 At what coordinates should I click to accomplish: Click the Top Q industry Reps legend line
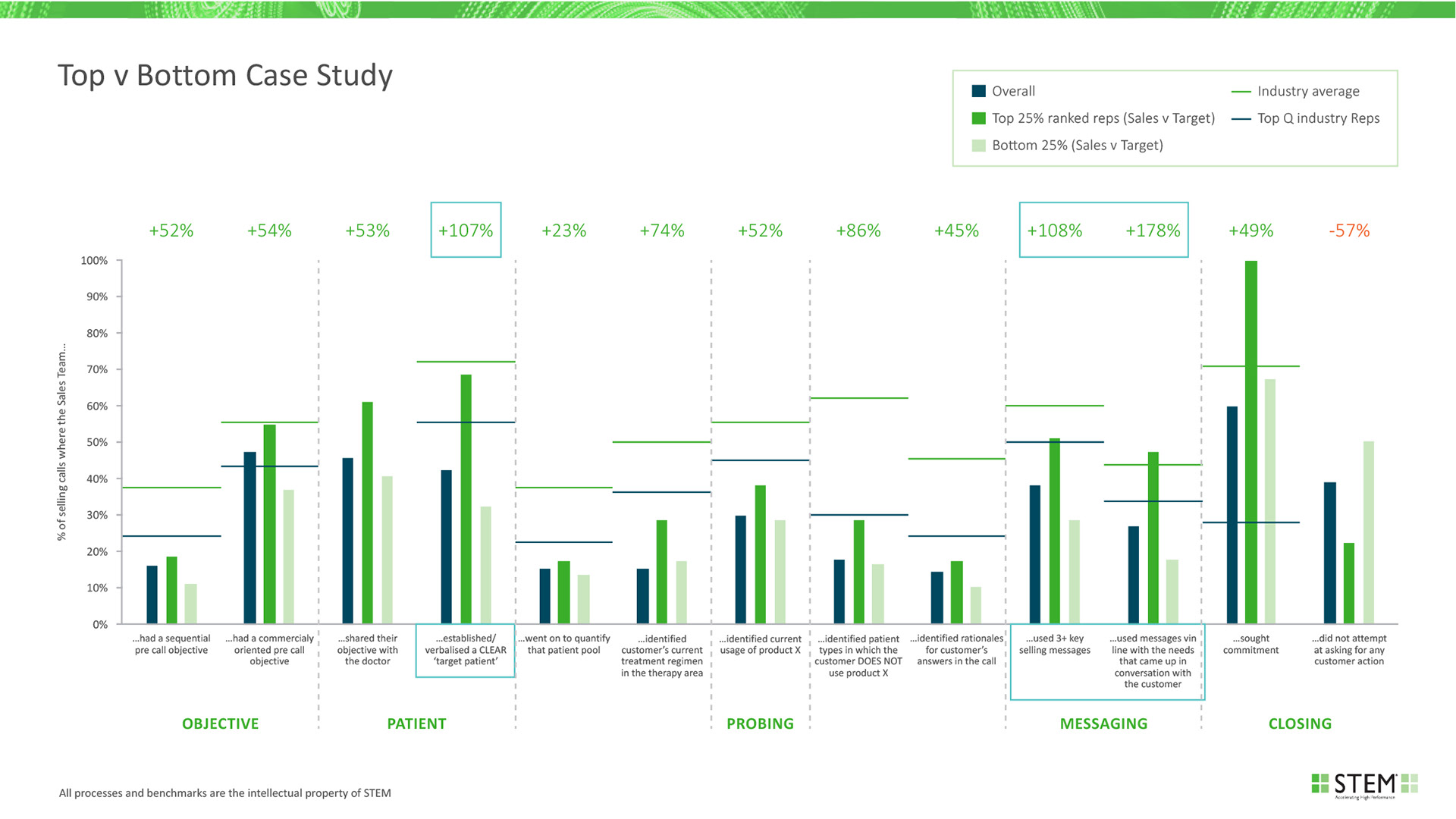pos(1241,119)
